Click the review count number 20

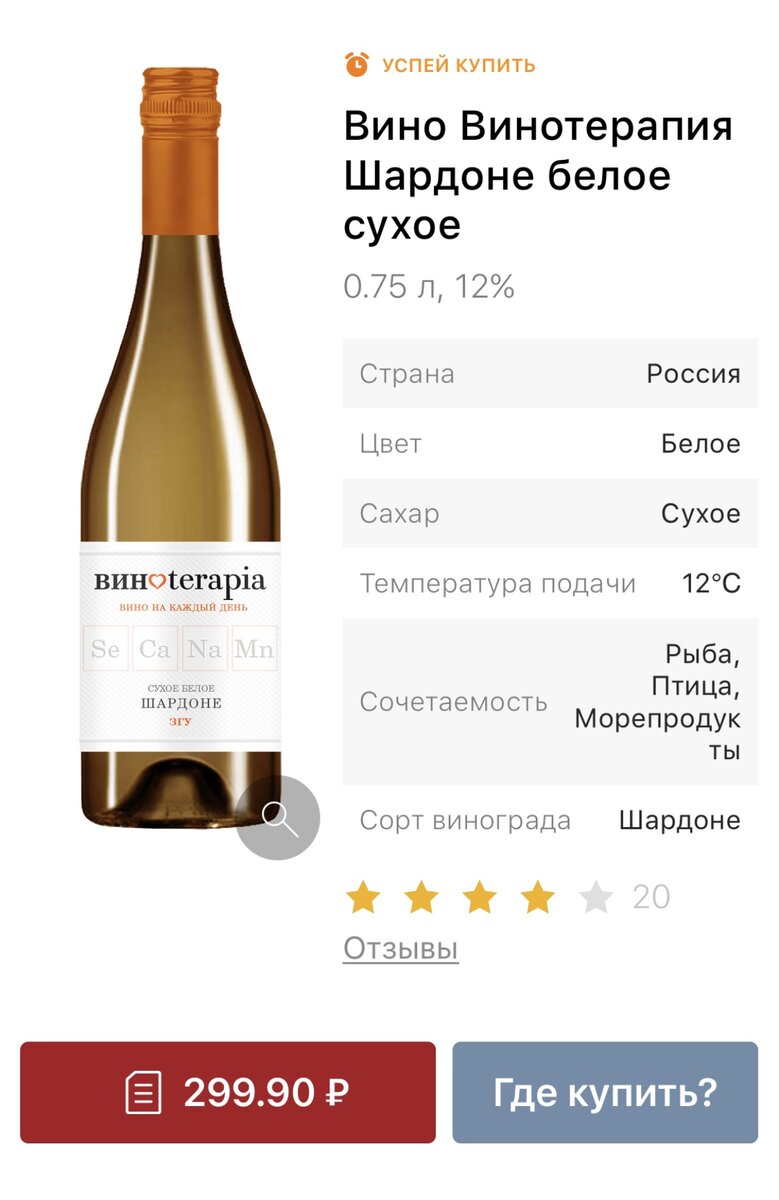[x=651, y=897]
